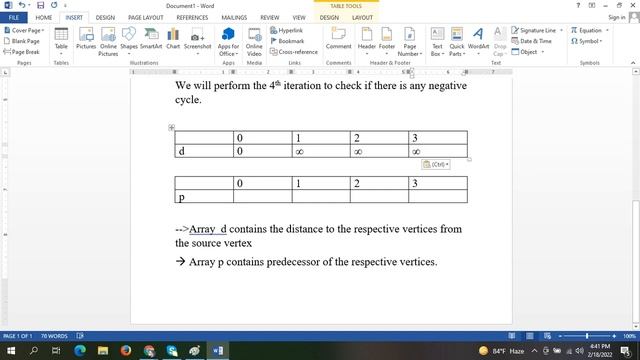Open the FILE tab
The image size is (640, 360).
pos(13,18)
